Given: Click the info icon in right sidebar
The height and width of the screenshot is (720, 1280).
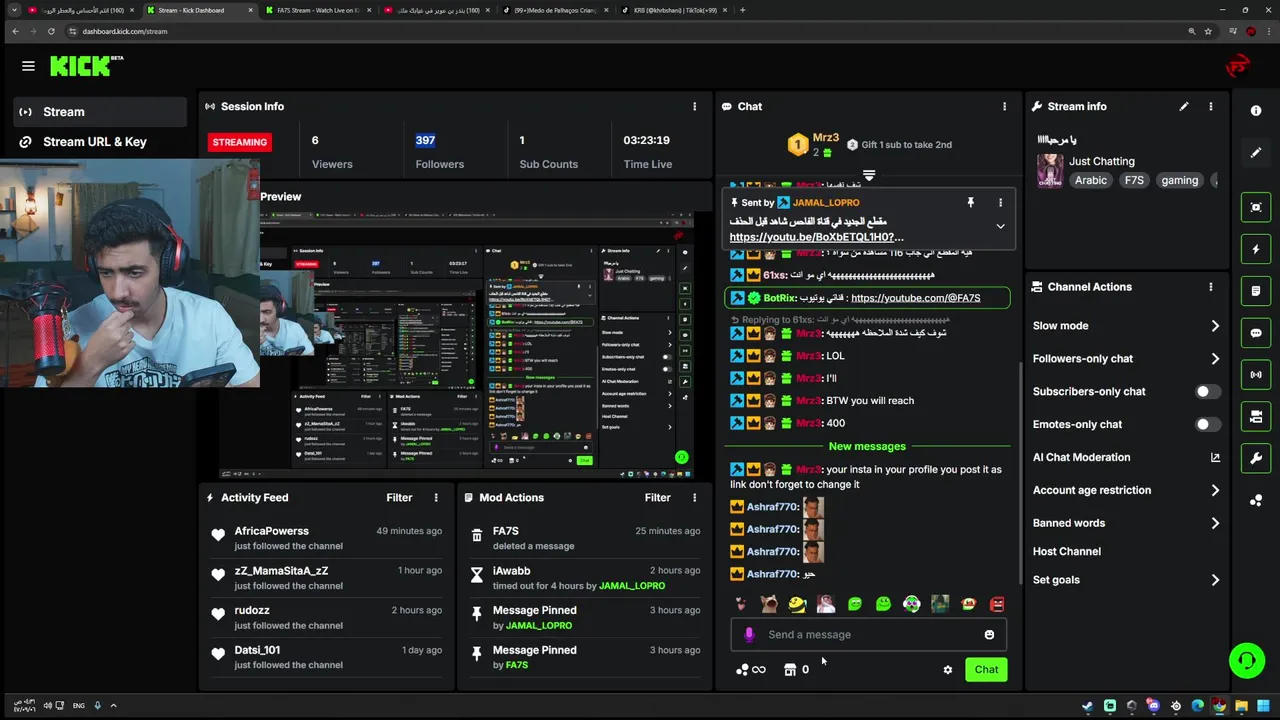Looking at the screenshot, I should pyautogui.click(x=1256, y=111).
